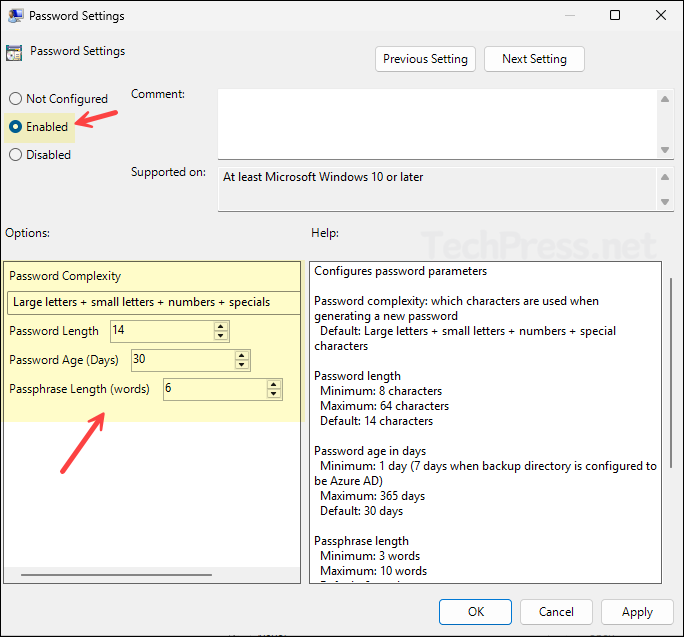Increase Password Length with up arrow
The height and width of the screenshot is (637, 684).
pyautogui.click(x=221, y=326)
